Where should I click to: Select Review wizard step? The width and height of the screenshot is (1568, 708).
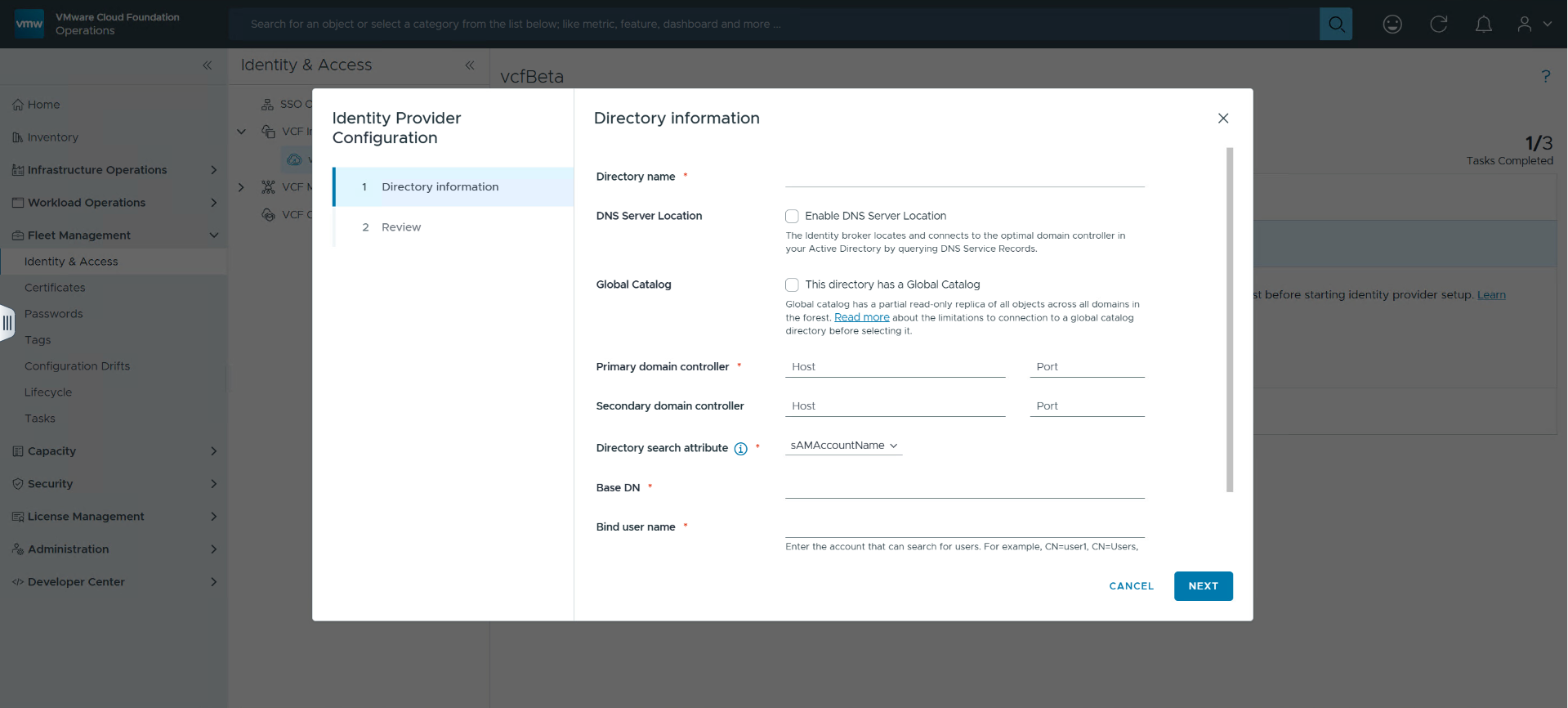pos(453,227)
